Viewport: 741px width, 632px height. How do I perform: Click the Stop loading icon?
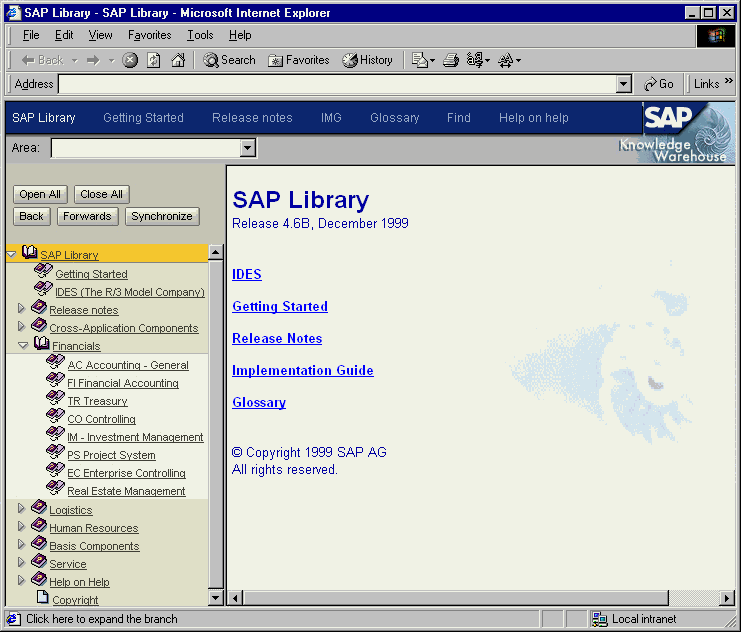(130, 60)
